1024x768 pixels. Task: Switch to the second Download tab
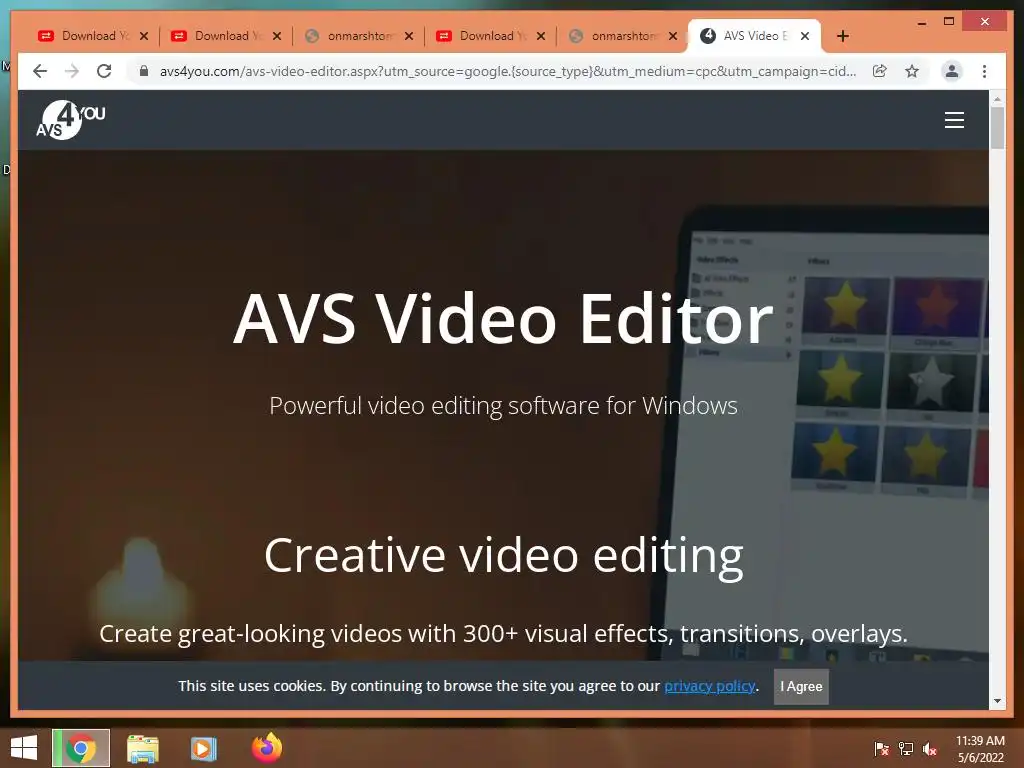point(226,36)
